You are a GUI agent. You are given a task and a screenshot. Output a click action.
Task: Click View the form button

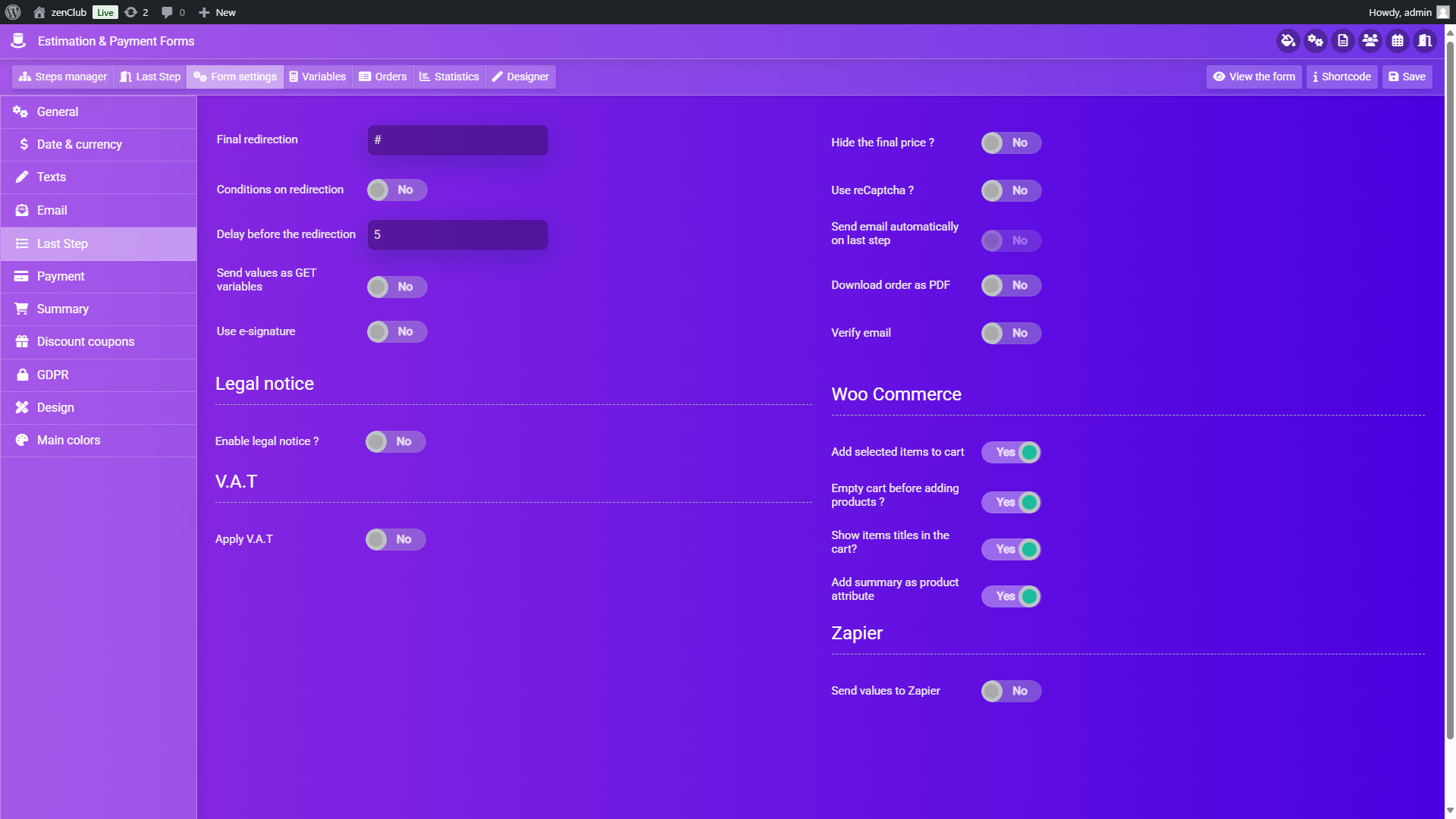[1254, 77]
